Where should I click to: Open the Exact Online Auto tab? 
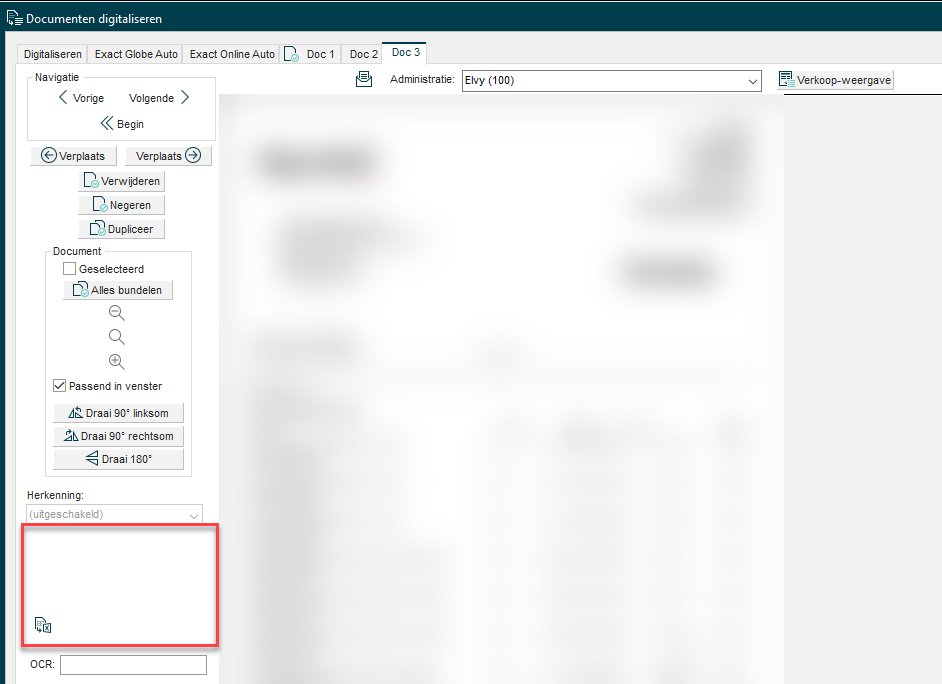click(x=232, y=54)
